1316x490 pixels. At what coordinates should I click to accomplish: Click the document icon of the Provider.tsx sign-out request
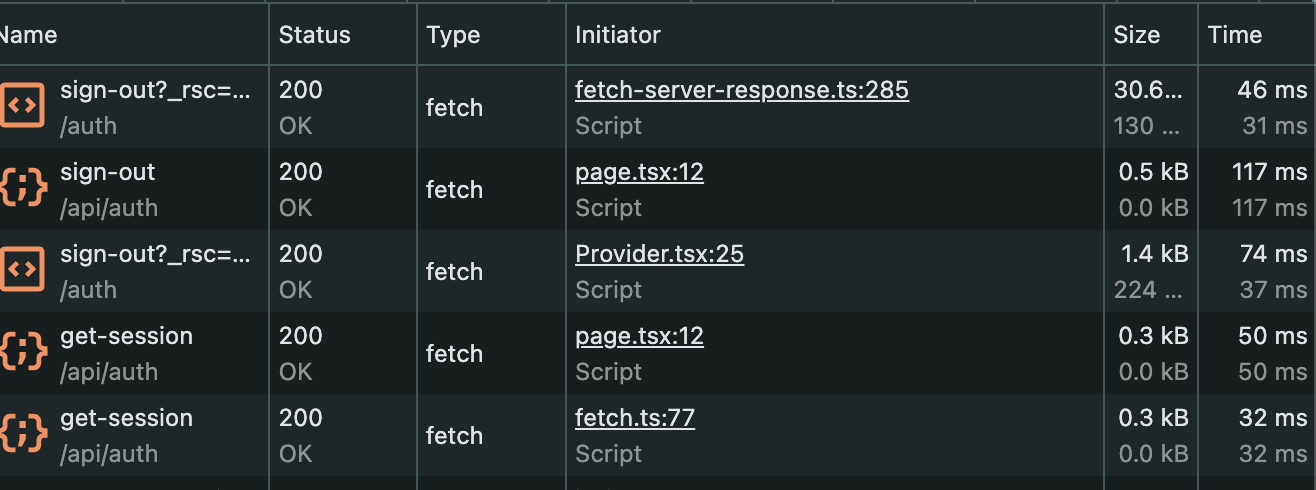point(22,271)
